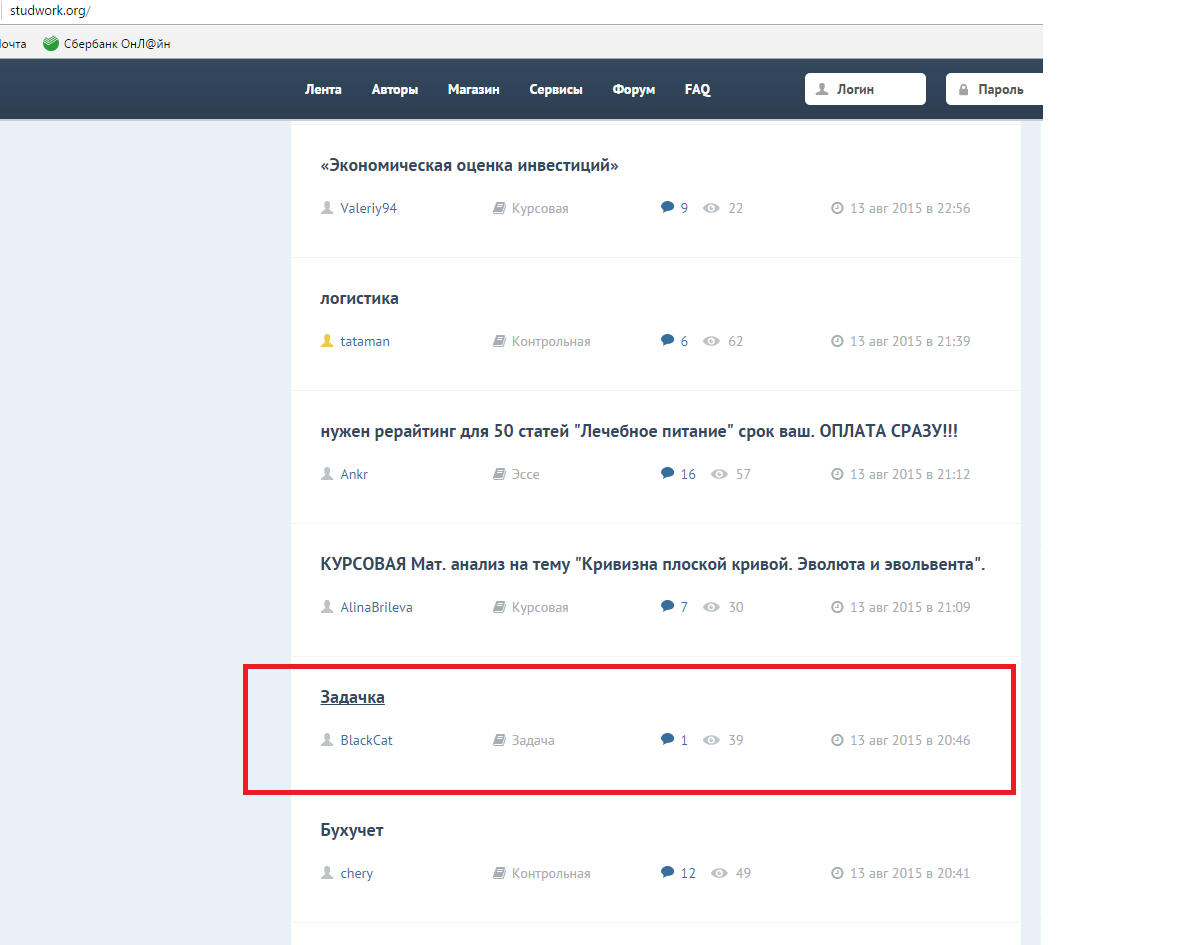
Task: Open the Авторы menu item
Action: (x=395, y=89)
